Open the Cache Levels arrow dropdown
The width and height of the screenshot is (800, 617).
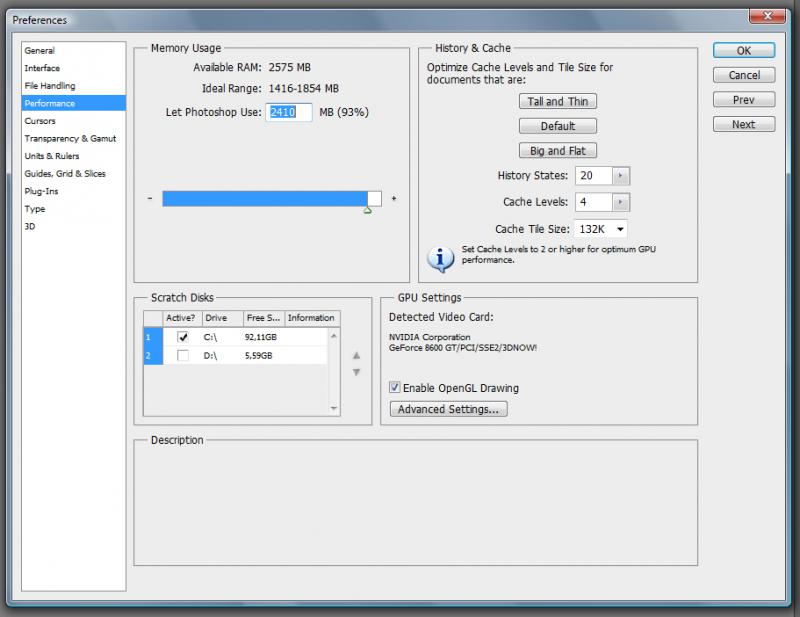point(620,202)
